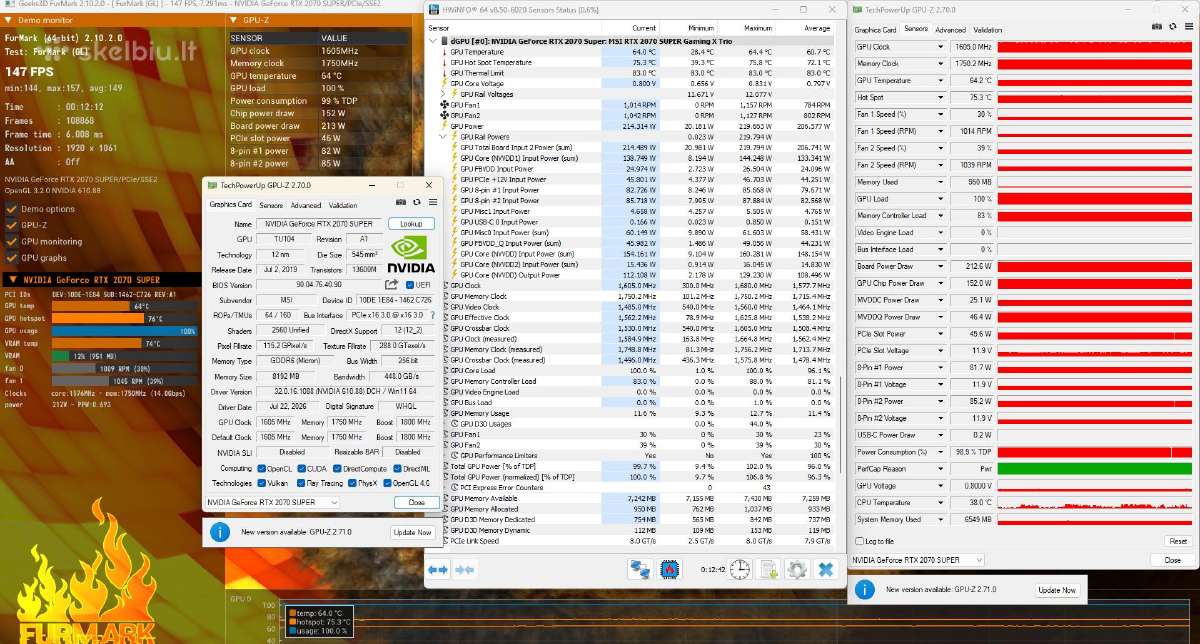
Task: Reset the HWiNFO clock timer icon
Action: 739,569
